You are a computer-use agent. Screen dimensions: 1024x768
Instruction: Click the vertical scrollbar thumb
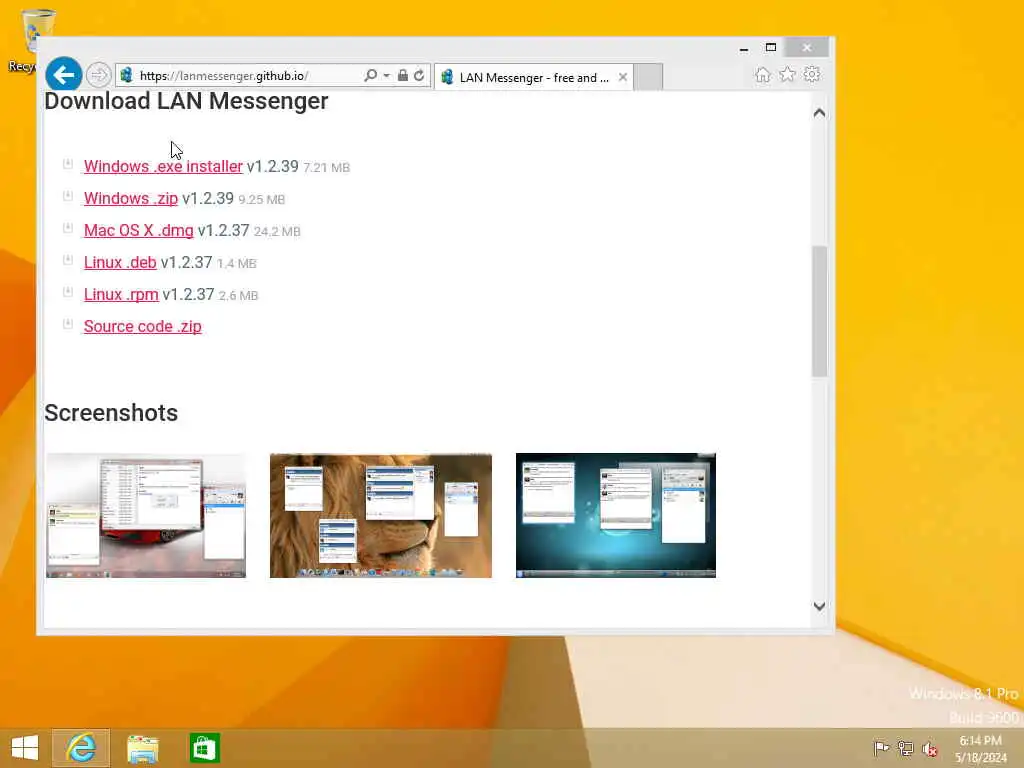(x=820, y=312)
